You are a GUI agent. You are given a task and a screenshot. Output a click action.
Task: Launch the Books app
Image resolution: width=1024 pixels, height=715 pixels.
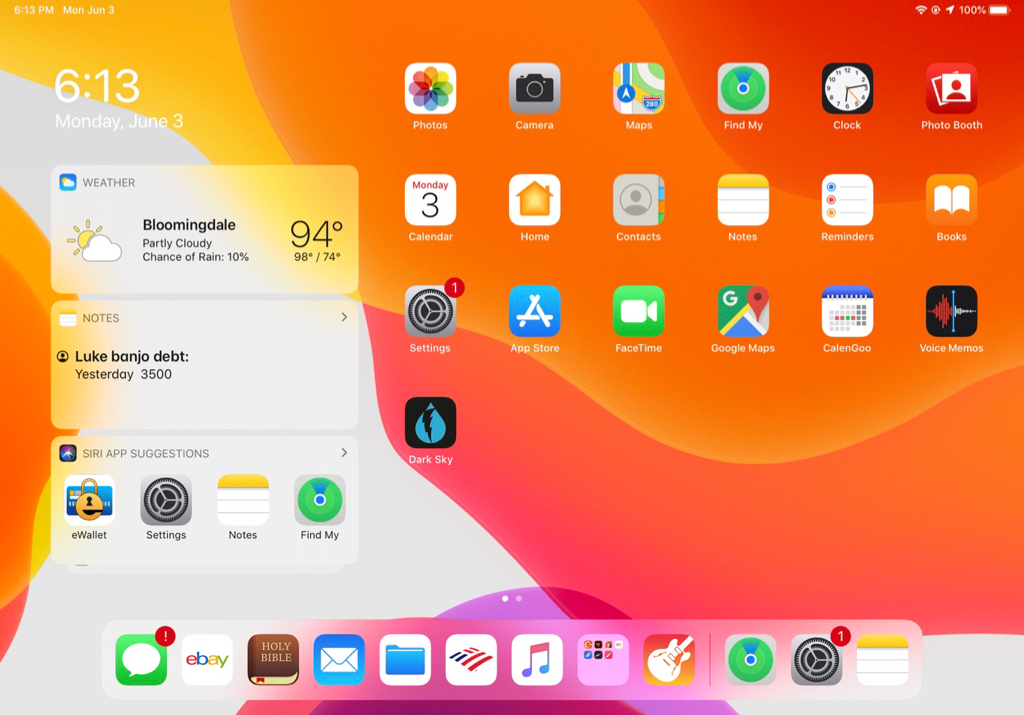[952, 200]
